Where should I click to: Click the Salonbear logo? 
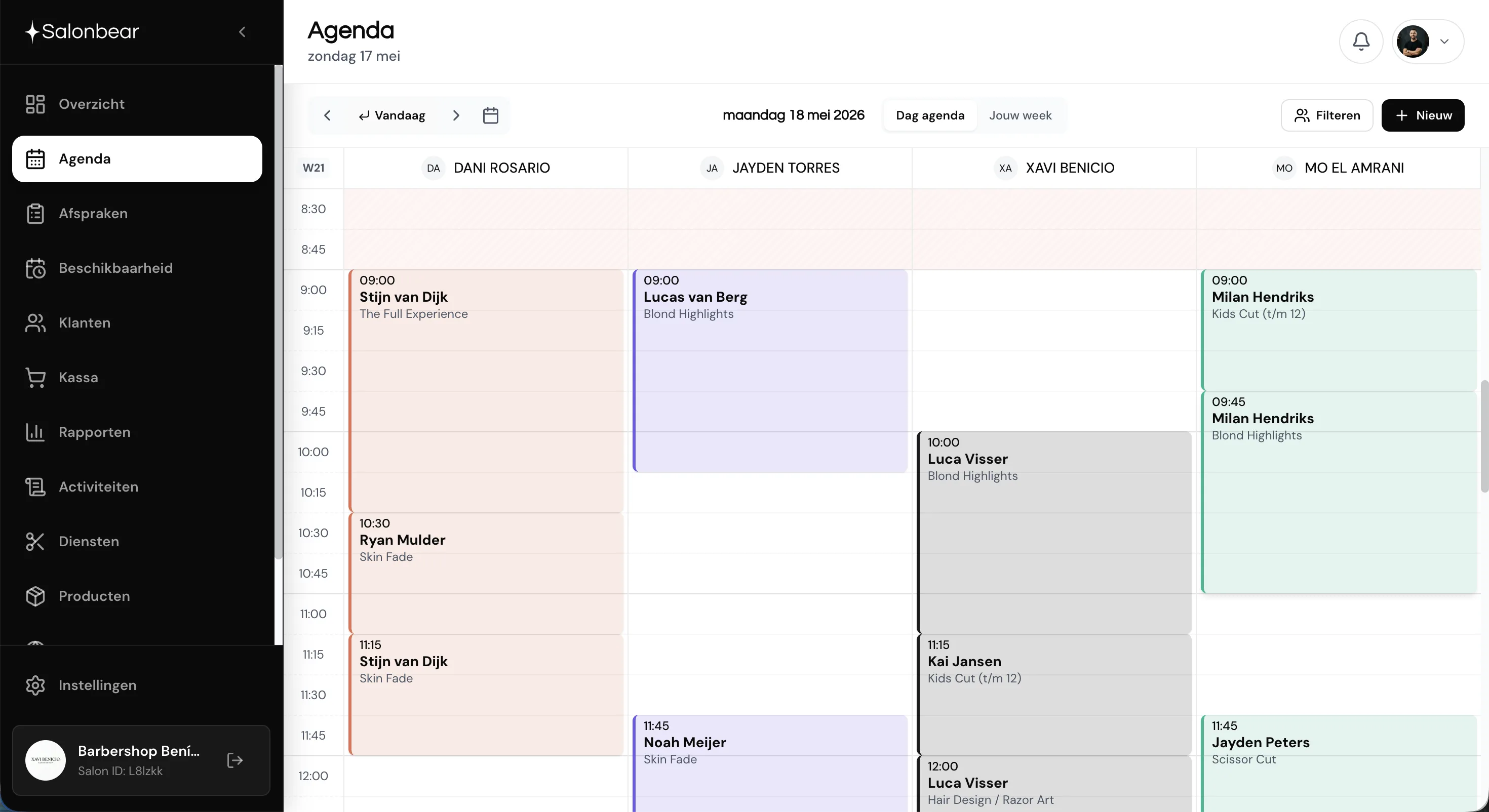pyautogui.click(x=82, y=31)
